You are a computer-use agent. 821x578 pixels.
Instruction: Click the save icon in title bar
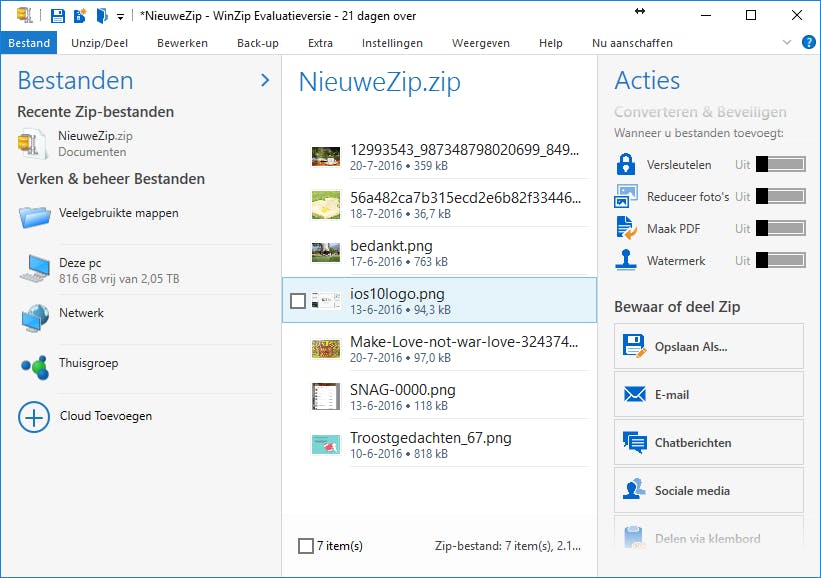pyautogui.click(x=58, y=16)
